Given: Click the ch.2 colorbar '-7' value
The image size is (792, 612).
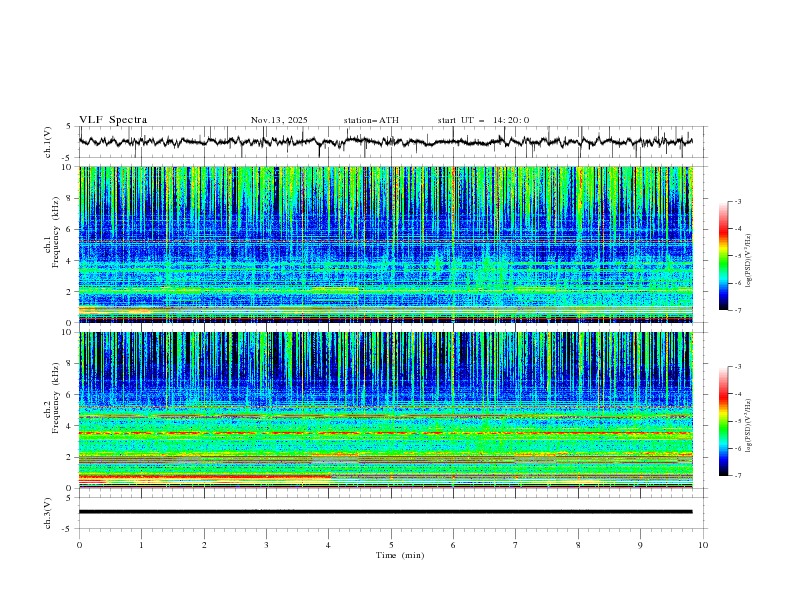Looking at the screenshot, I should coord(738,475).
